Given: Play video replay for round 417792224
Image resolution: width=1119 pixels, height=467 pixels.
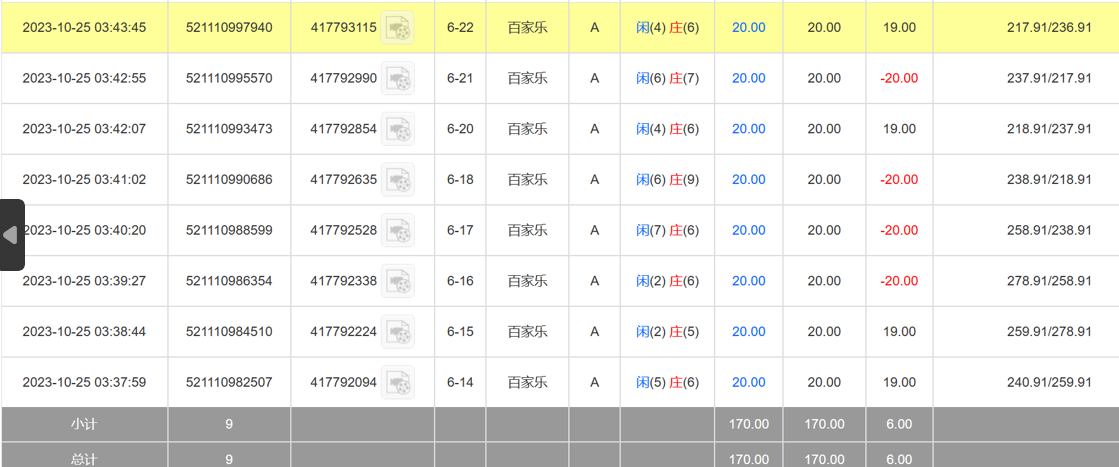Looking at the screenshot, I should point(398,332).
